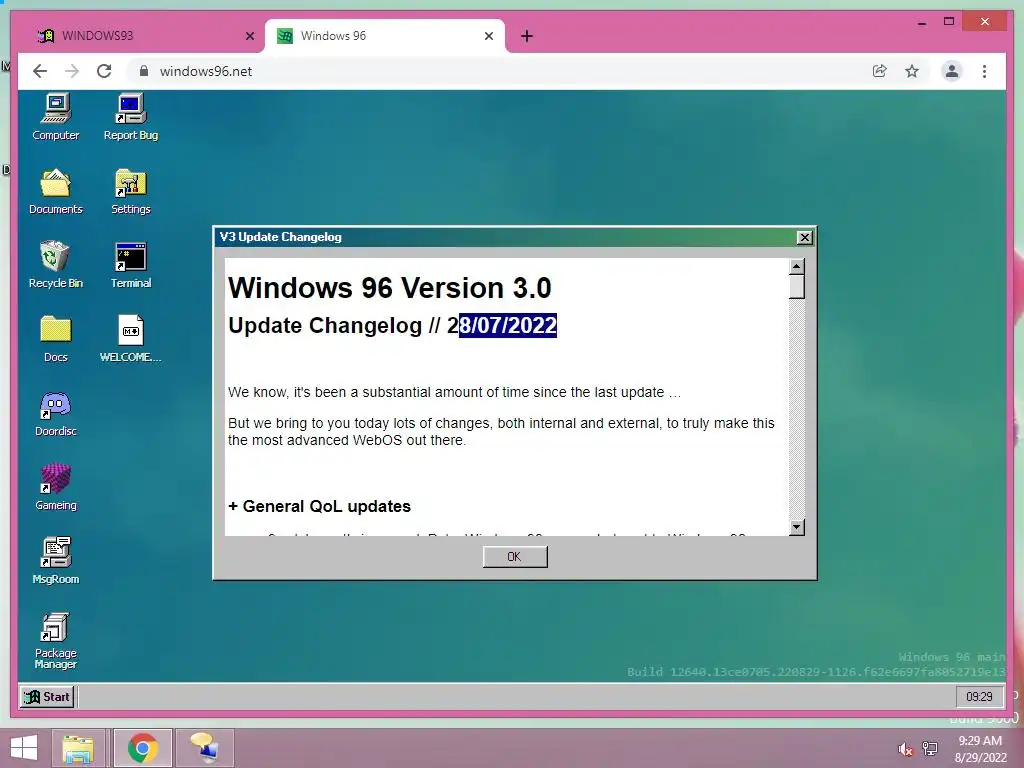View site security lock info
1024x768 pixels.
144,71
